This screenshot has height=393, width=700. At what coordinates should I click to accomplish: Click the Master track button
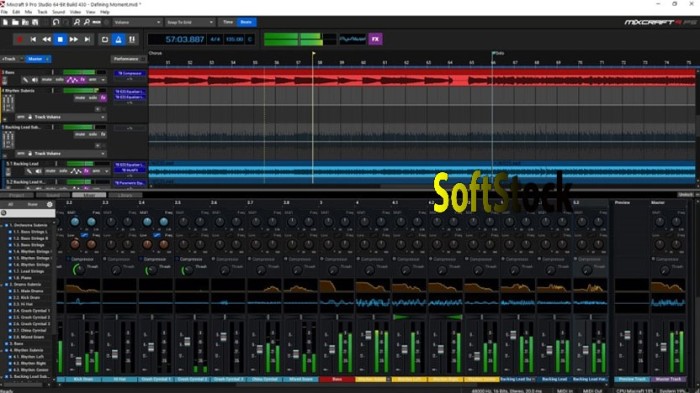[x=38, y=59]
